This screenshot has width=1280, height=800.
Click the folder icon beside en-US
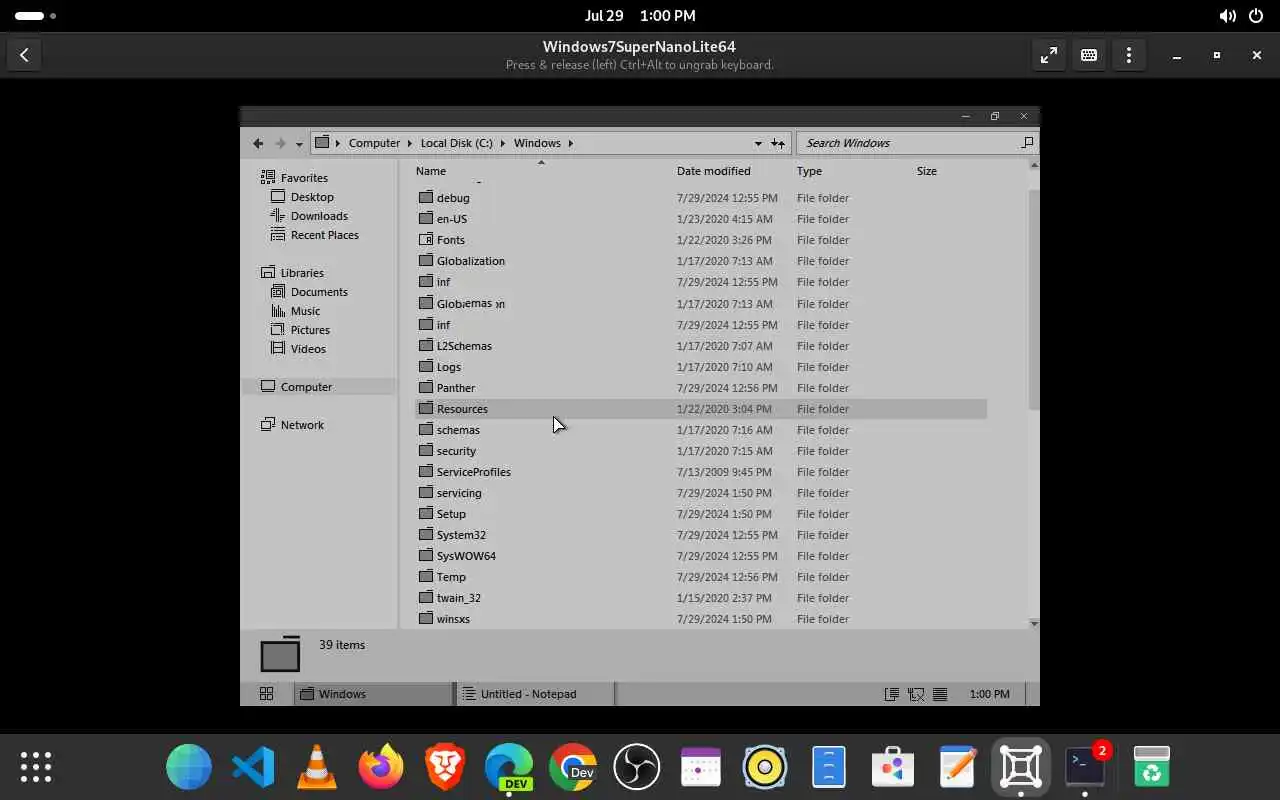coord(425,218)
